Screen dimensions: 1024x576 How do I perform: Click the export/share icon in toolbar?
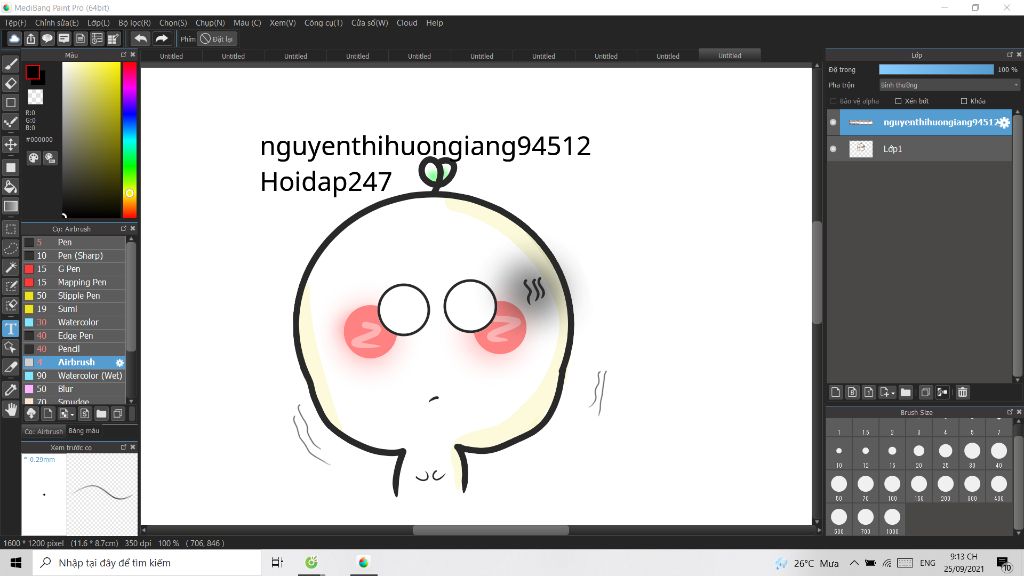(x=31, y=39)
